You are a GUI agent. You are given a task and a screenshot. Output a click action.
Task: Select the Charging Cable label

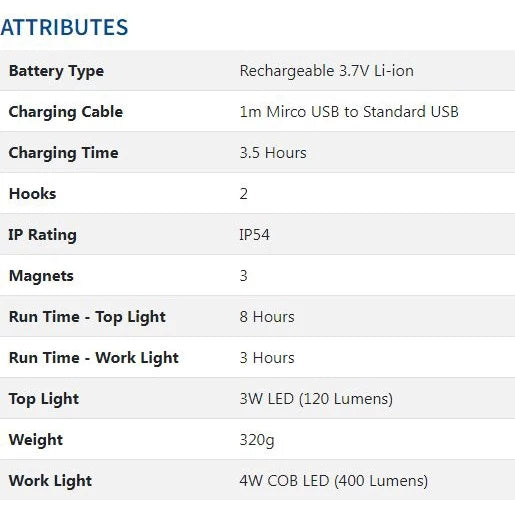(66, 112)
